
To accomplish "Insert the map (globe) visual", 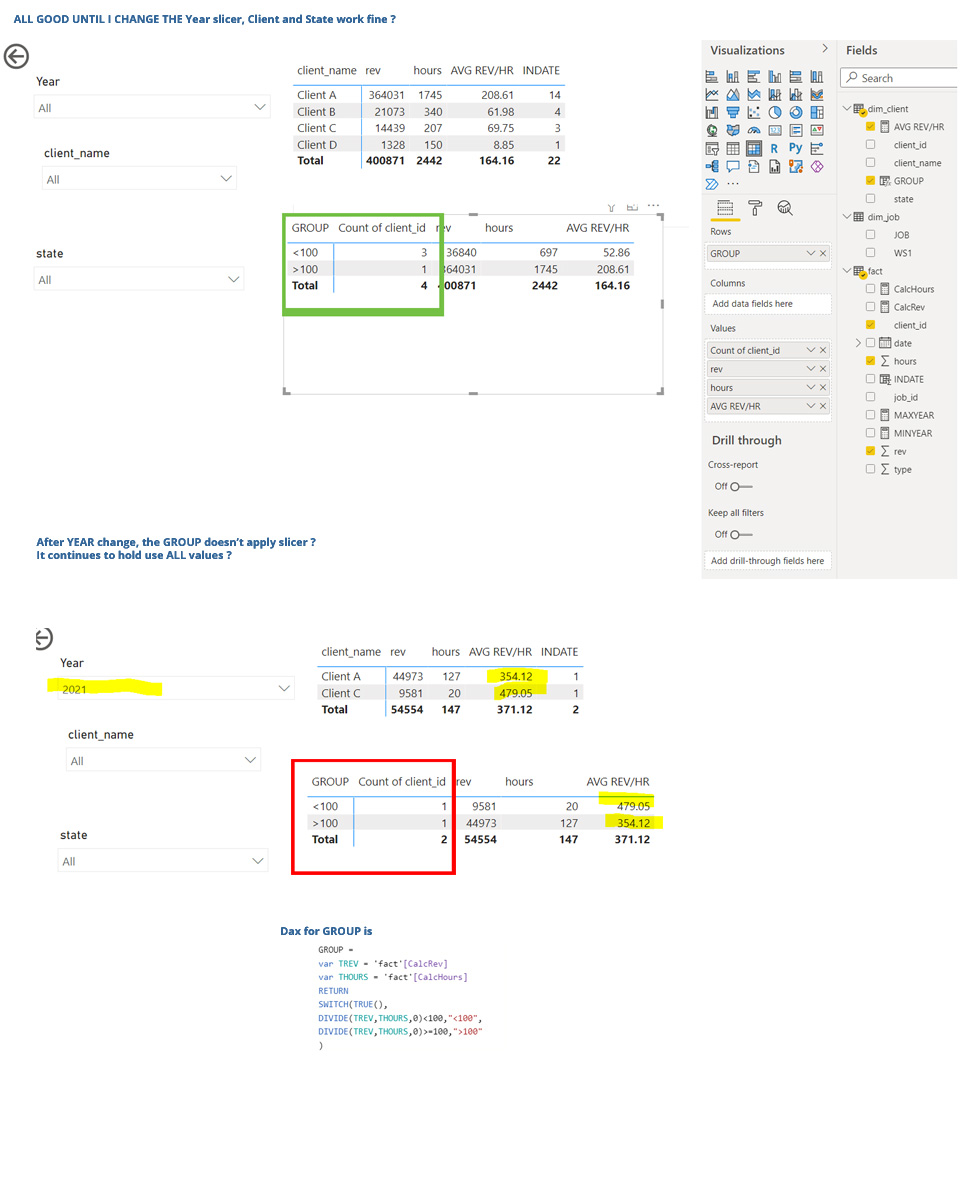I will pos(712,130).
